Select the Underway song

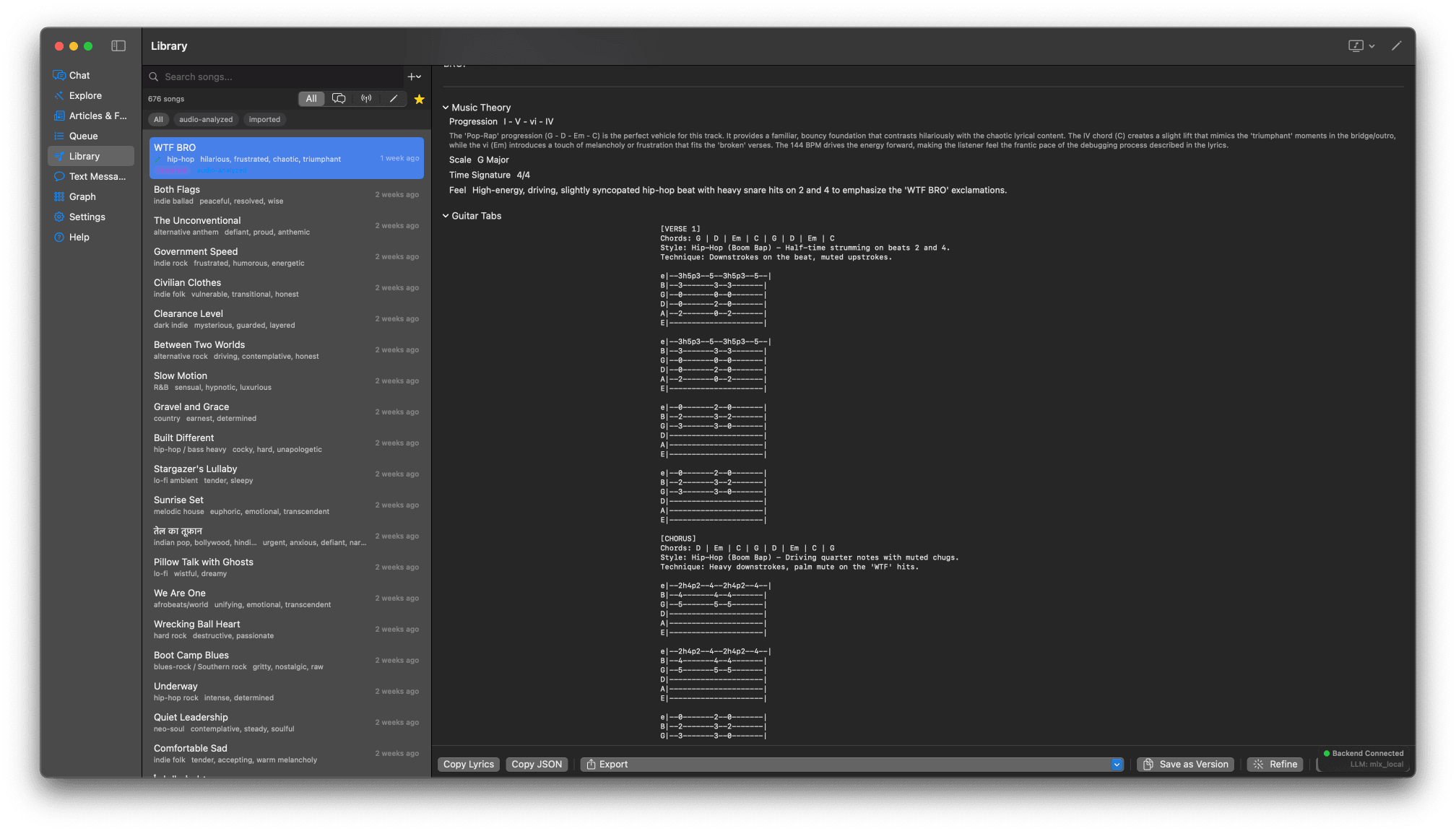[x=286, y=692]
